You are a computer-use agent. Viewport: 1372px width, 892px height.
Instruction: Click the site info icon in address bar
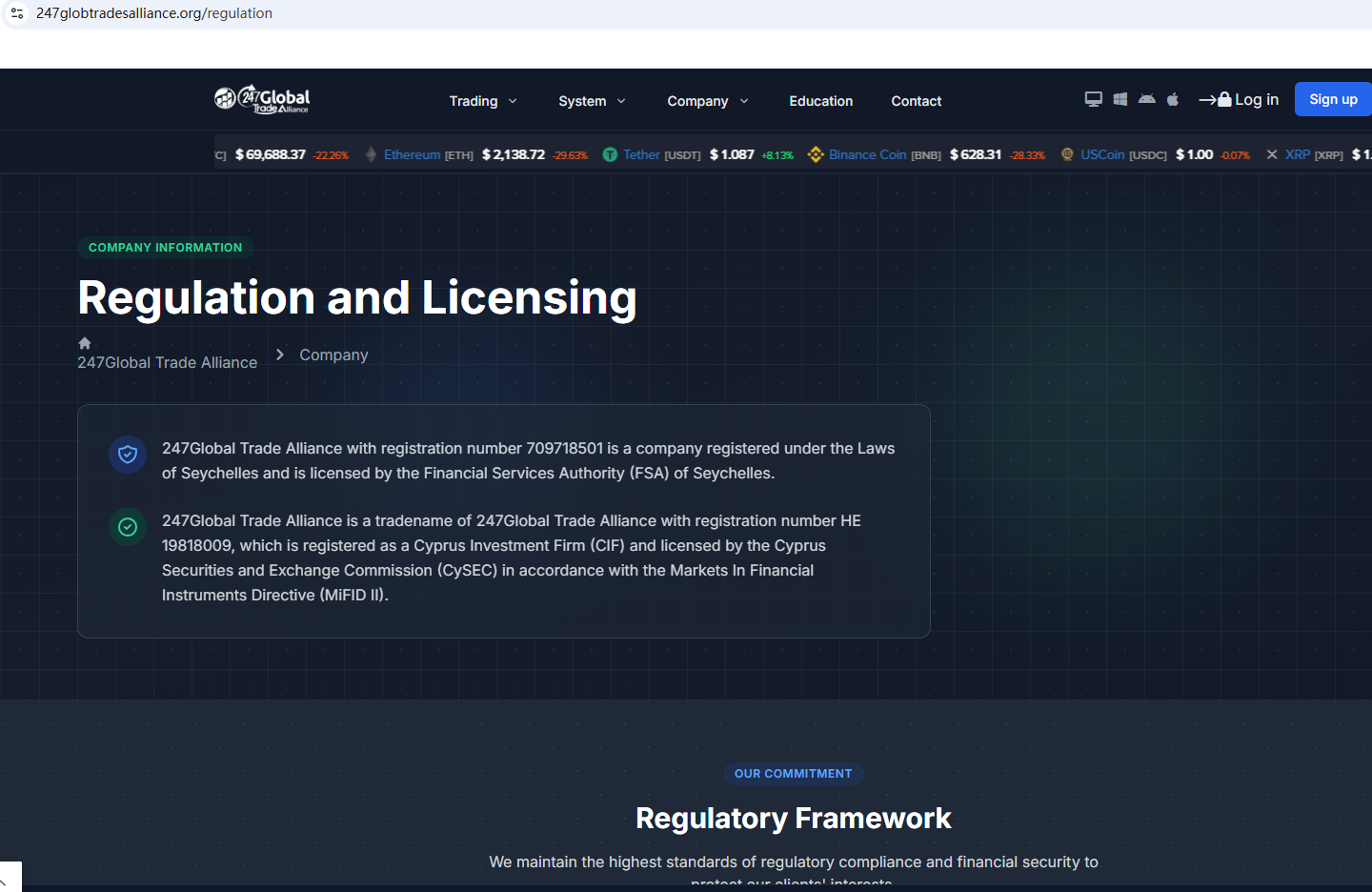tap(17, 13)
